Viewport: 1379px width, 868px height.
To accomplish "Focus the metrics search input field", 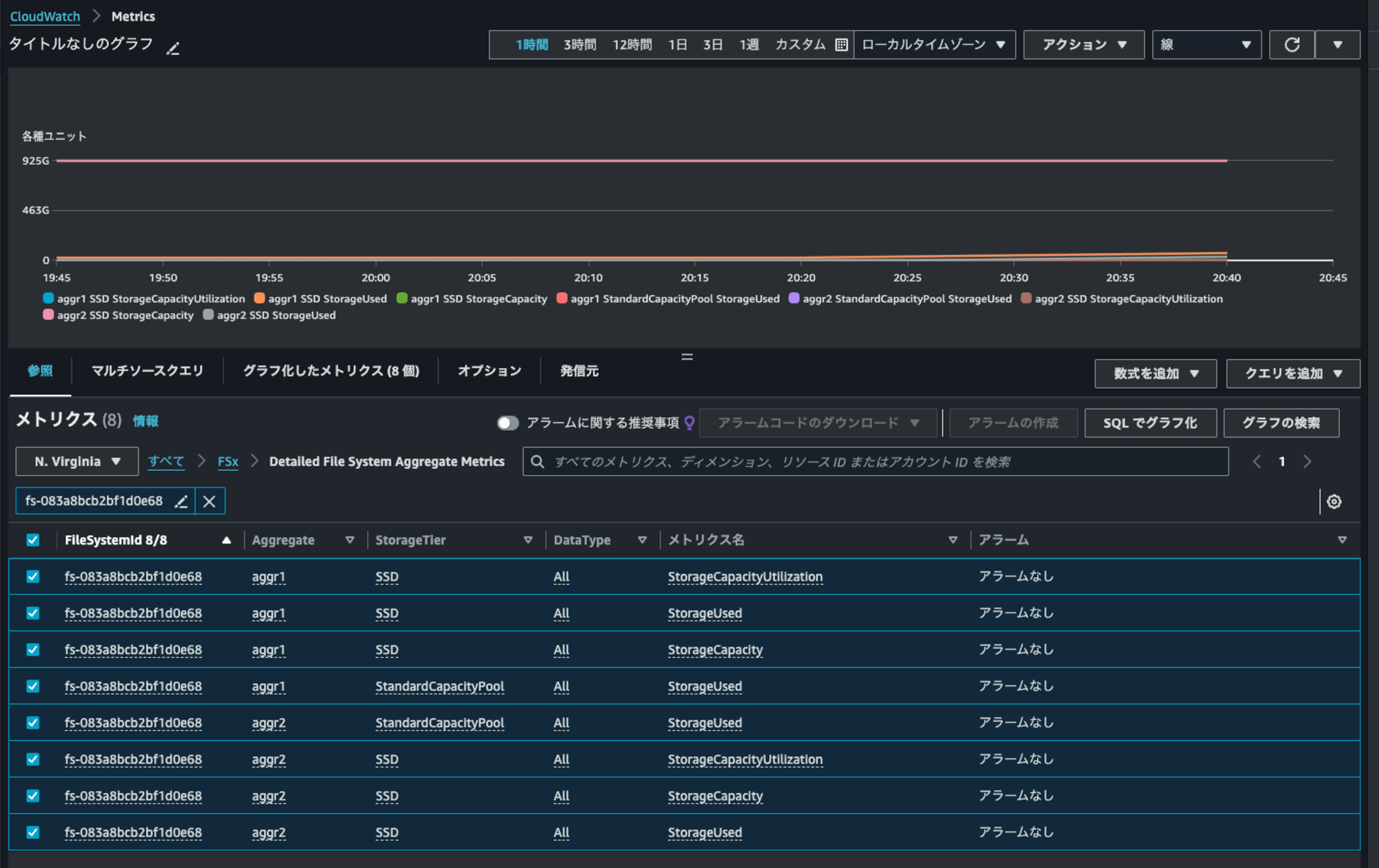I will point(876,461).
